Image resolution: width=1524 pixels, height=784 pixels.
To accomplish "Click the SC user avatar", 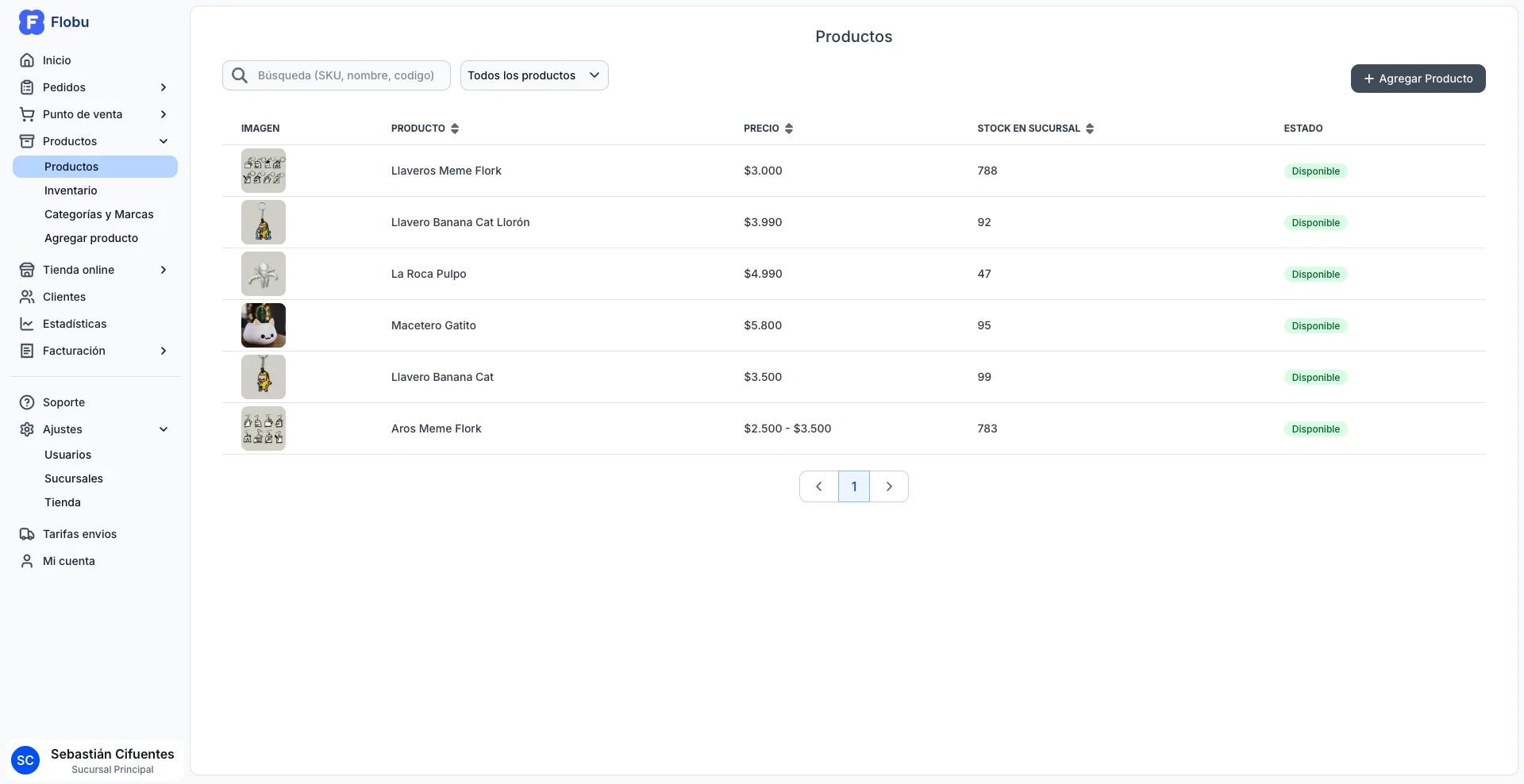I will [25, 760].
